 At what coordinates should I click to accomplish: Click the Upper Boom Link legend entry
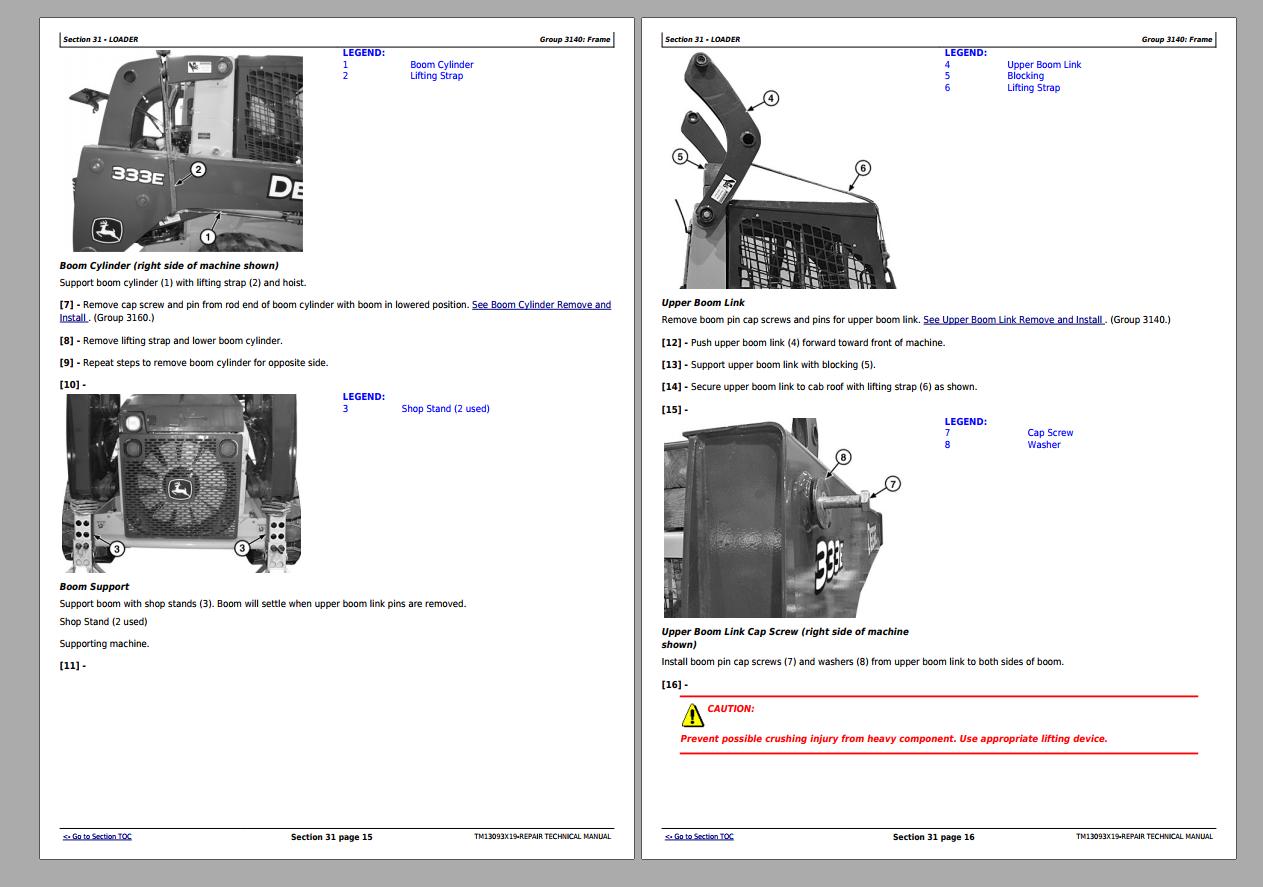pyautogui.click(x=1043, y=65)
